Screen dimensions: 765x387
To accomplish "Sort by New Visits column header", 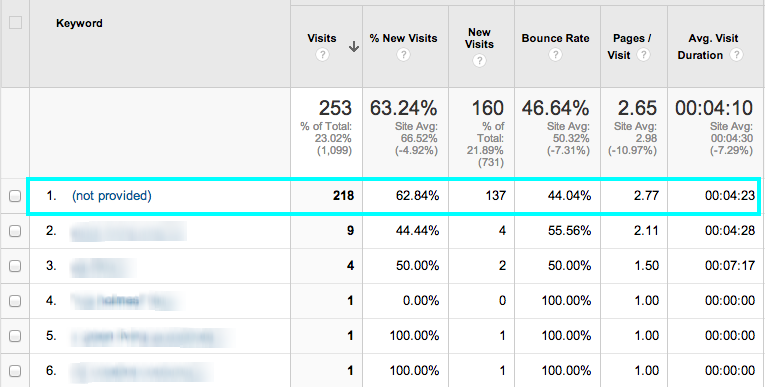I will coord(479,38).
